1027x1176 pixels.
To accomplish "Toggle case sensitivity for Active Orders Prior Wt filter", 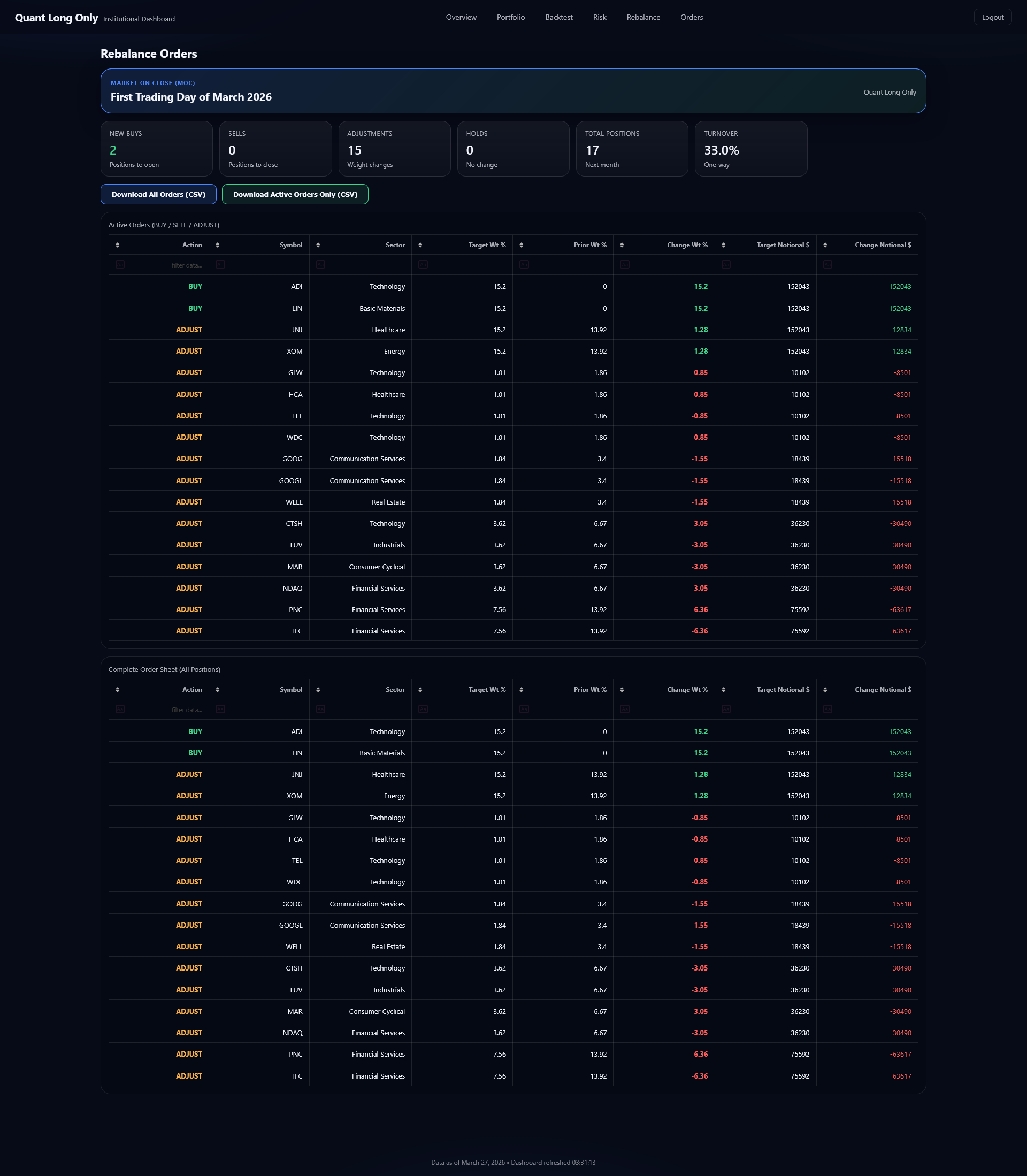I will pyautogui.click(x=524, y=265).
